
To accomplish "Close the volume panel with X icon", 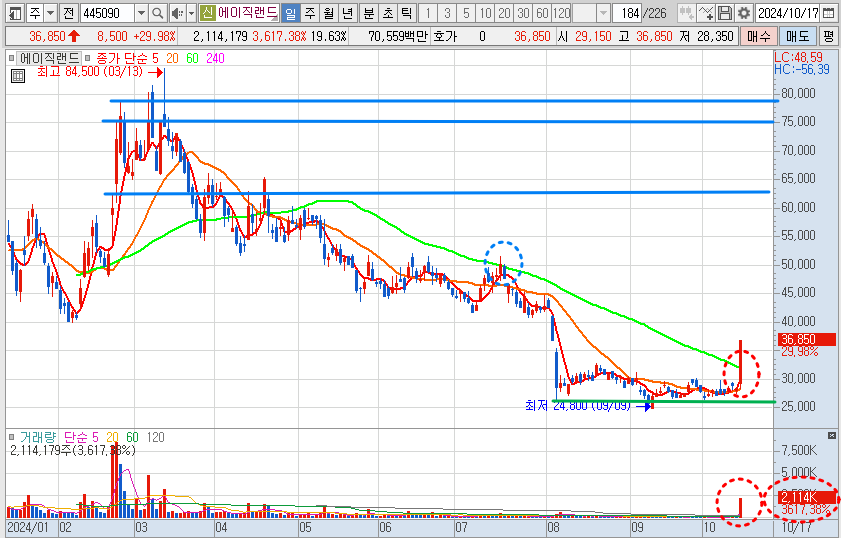I will click(831, 435).
